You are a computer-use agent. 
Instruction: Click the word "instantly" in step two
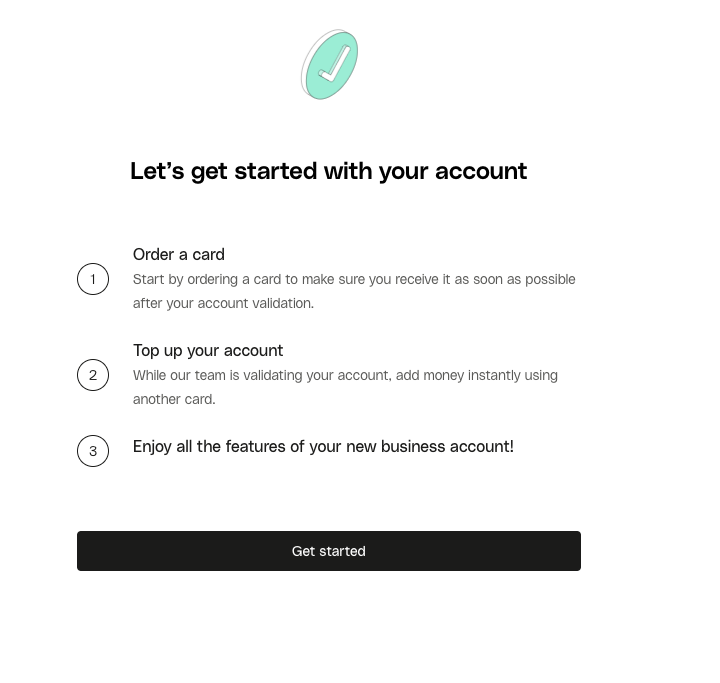coord(494,376)
